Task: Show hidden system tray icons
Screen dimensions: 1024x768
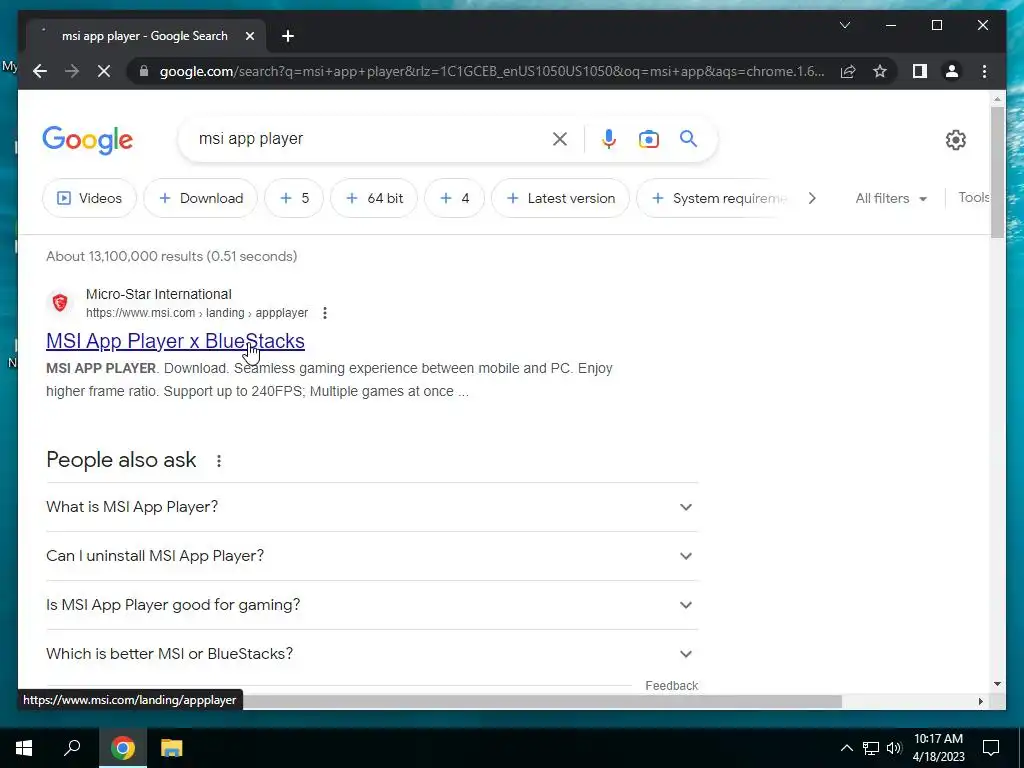Action: tap(846, 748)
